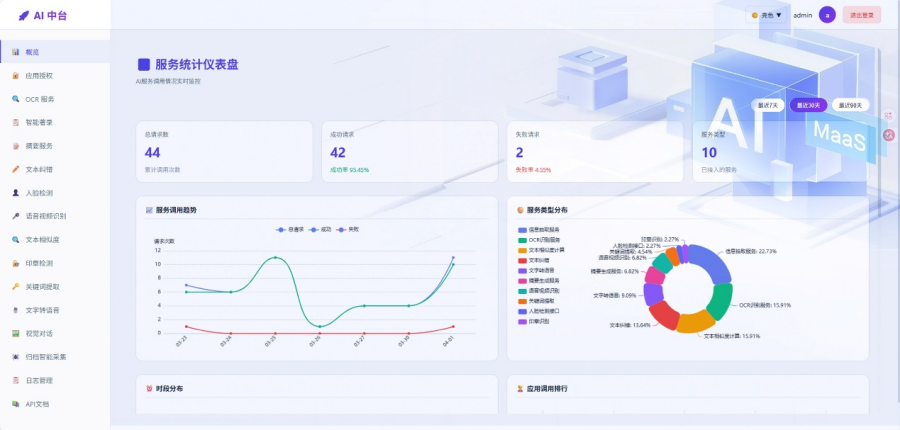Toggle 人脸检测接口 in the pie legend
The height and width of the screenshot is (430, 900).
(x=540, y=311)
